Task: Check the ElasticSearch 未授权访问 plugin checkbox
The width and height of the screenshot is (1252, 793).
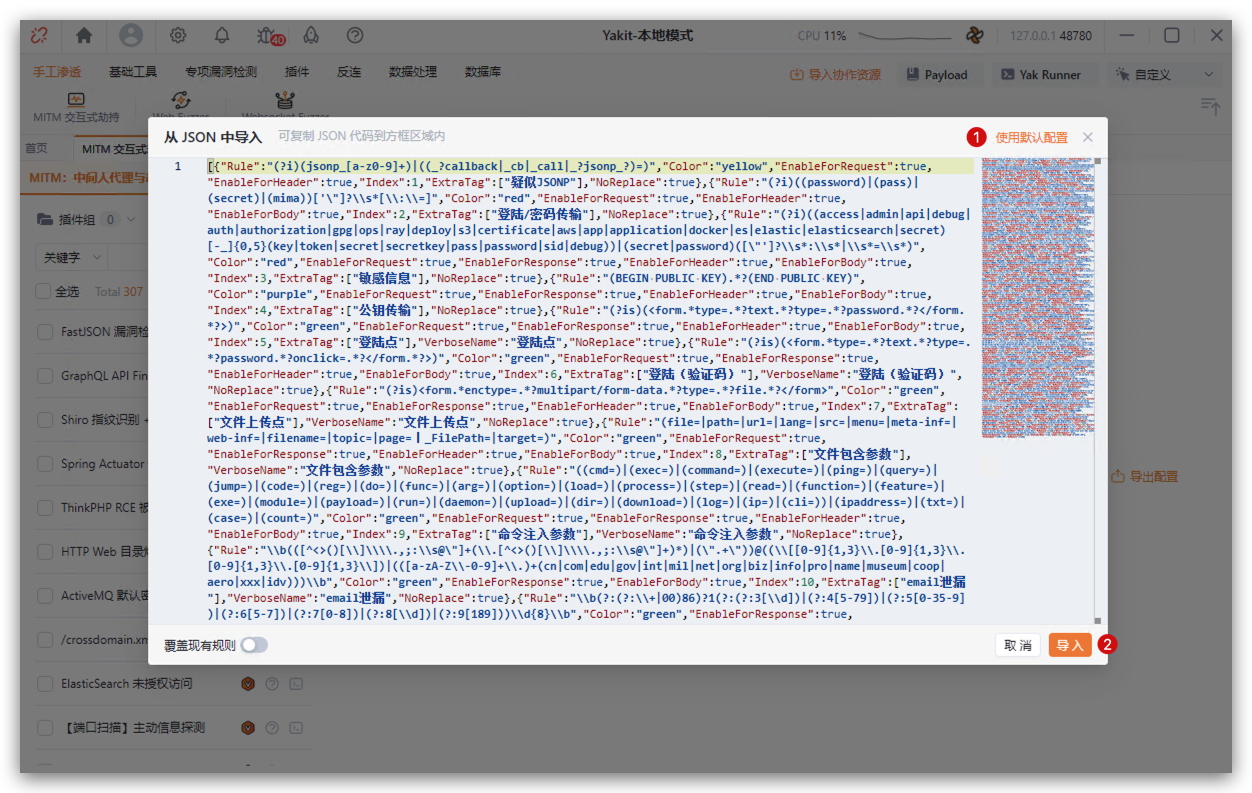Action: tap(44, 684)
